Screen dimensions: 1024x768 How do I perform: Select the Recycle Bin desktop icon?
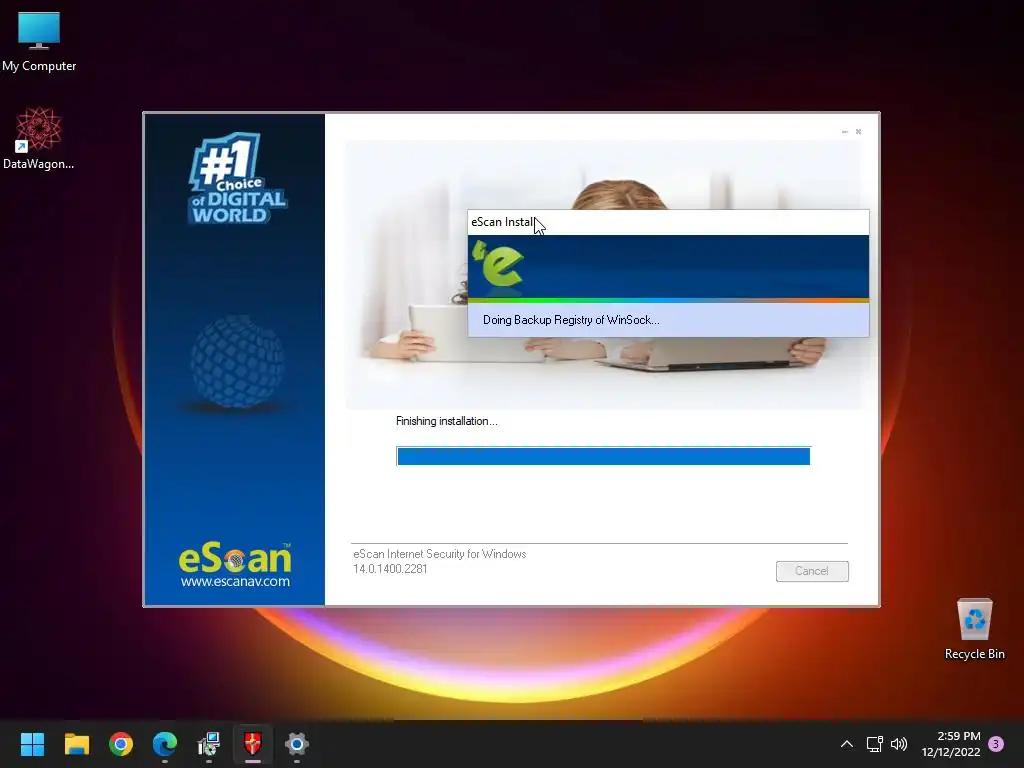pos(974,630)
